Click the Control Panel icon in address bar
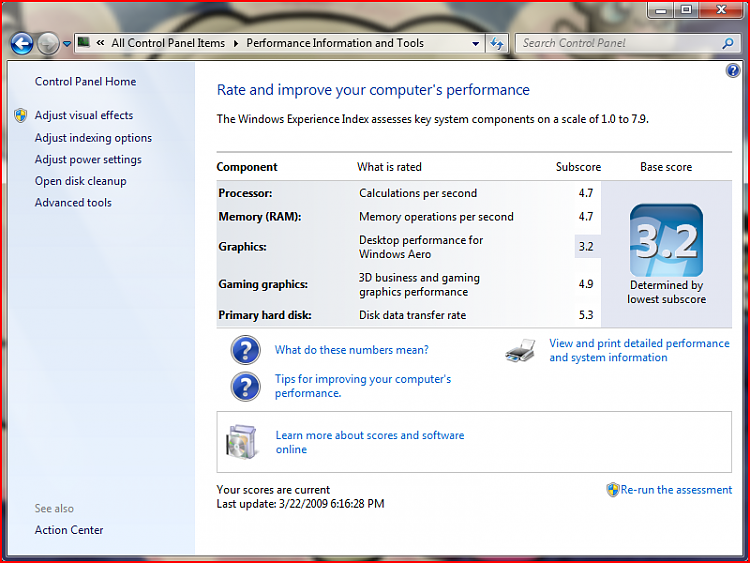Image resolution: width=750 pixels, height=563 pixels. click(84, 43)
